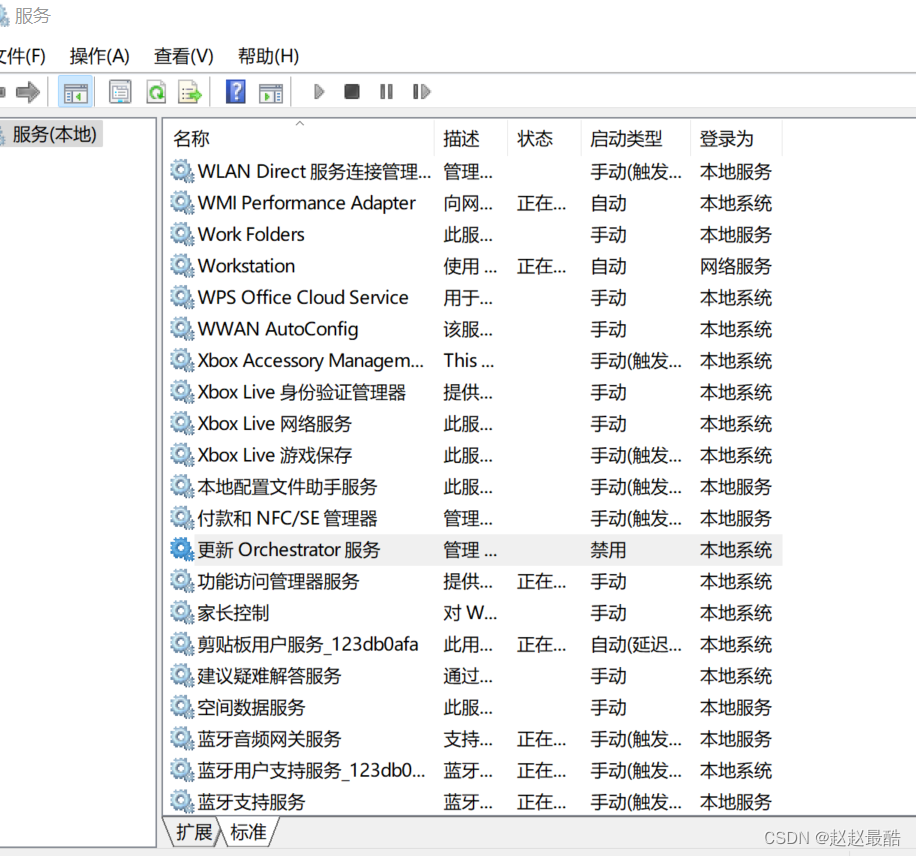Click the gear icon of 更新 Orchestrator 服务
The image size is (916, 856).
(x=182, y=550)
